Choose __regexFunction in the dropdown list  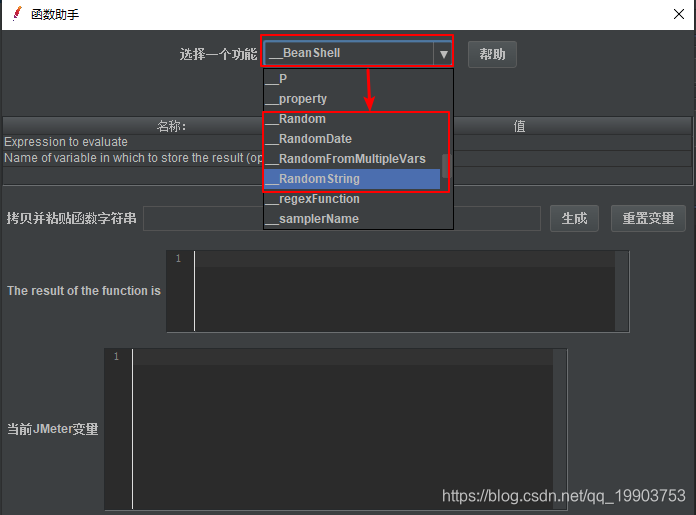(x=353, y=198)
